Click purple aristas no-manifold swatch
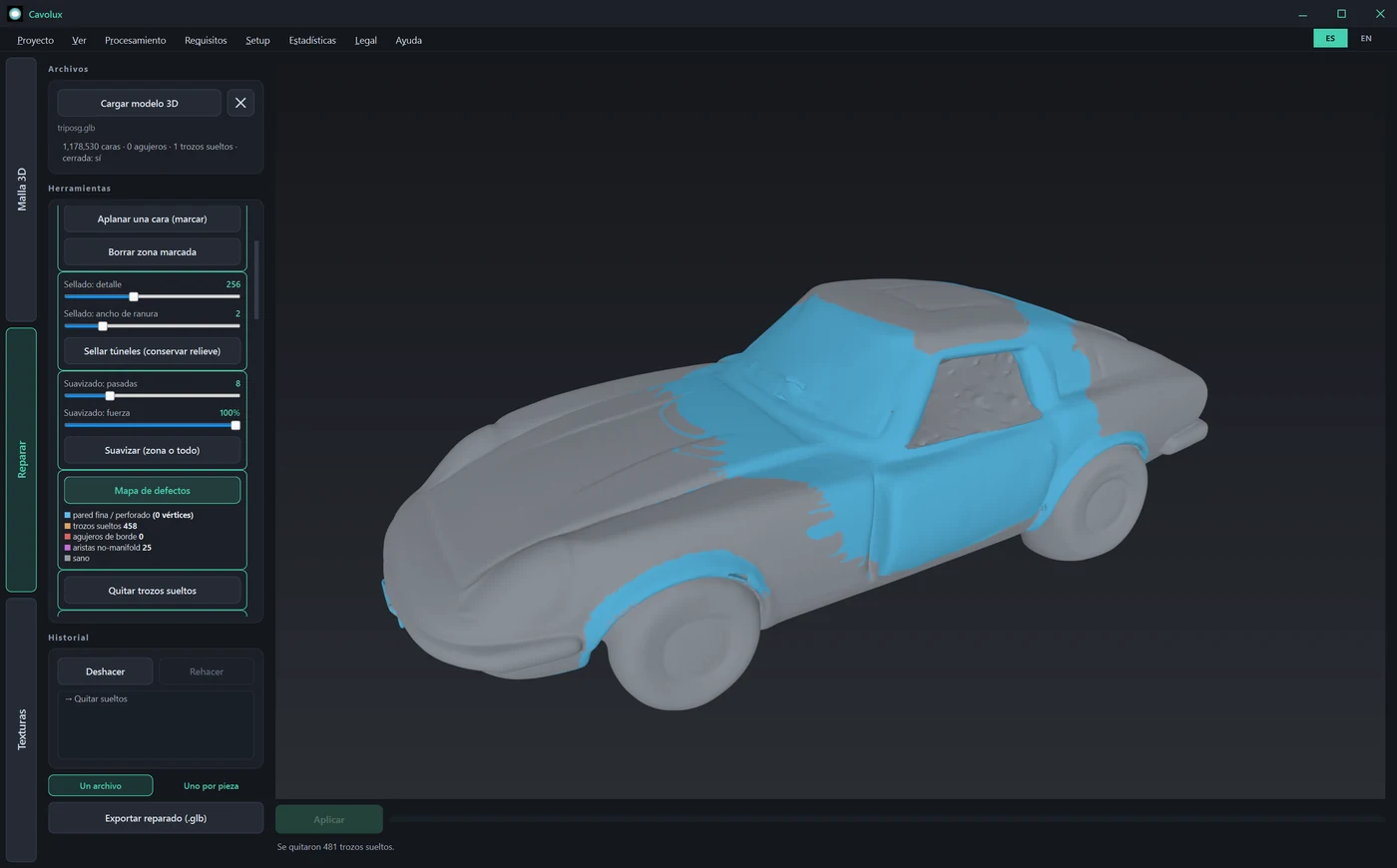 [x=68, y=548]
